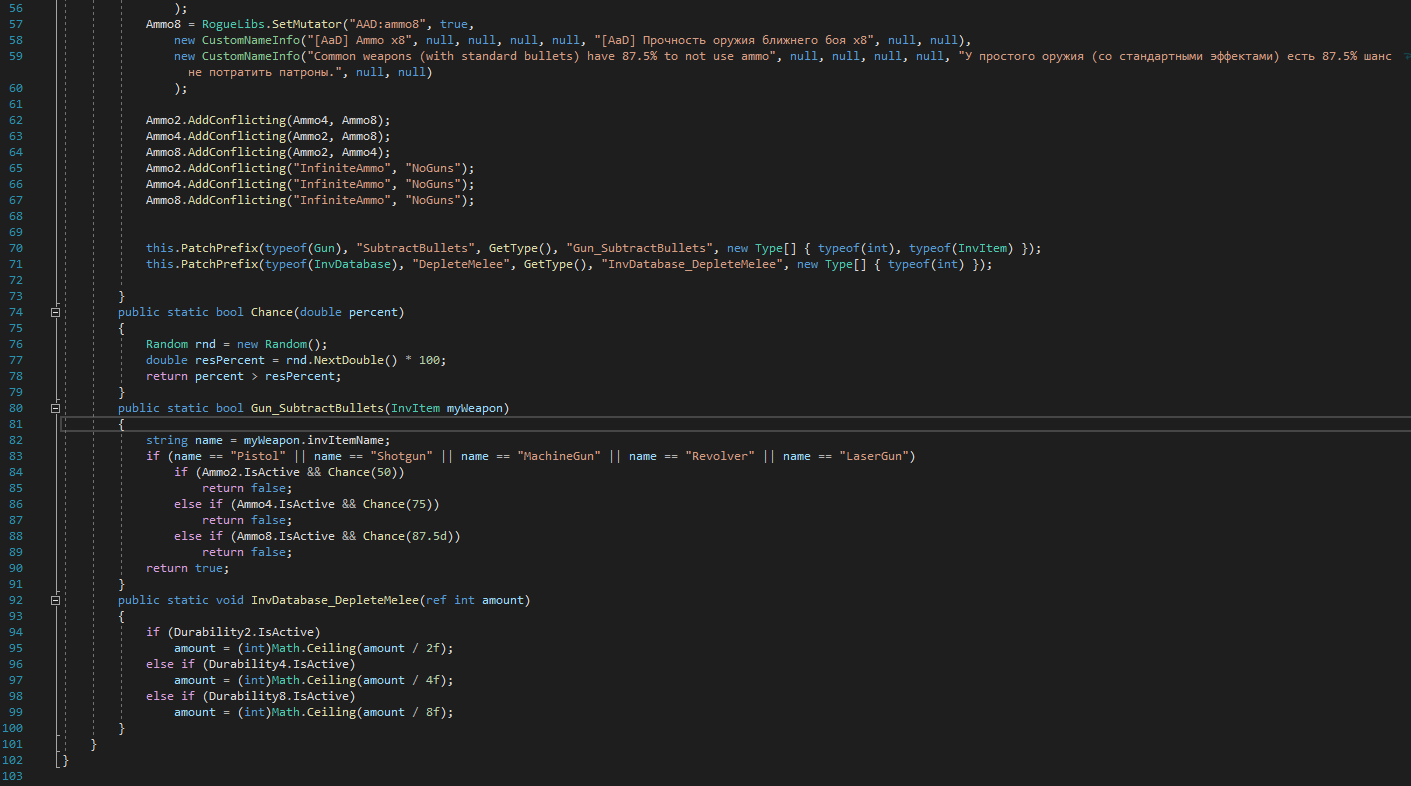Select line number 95 in the gutter
Viewport: 1411px width, 786px height.
point(14,648)
